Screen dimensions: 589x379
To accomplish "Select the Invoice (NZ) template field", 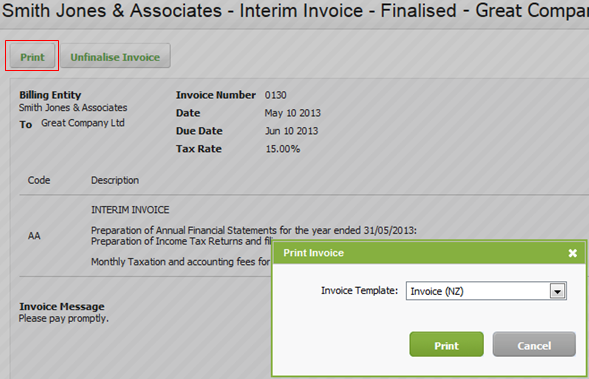I will [486, 291].
